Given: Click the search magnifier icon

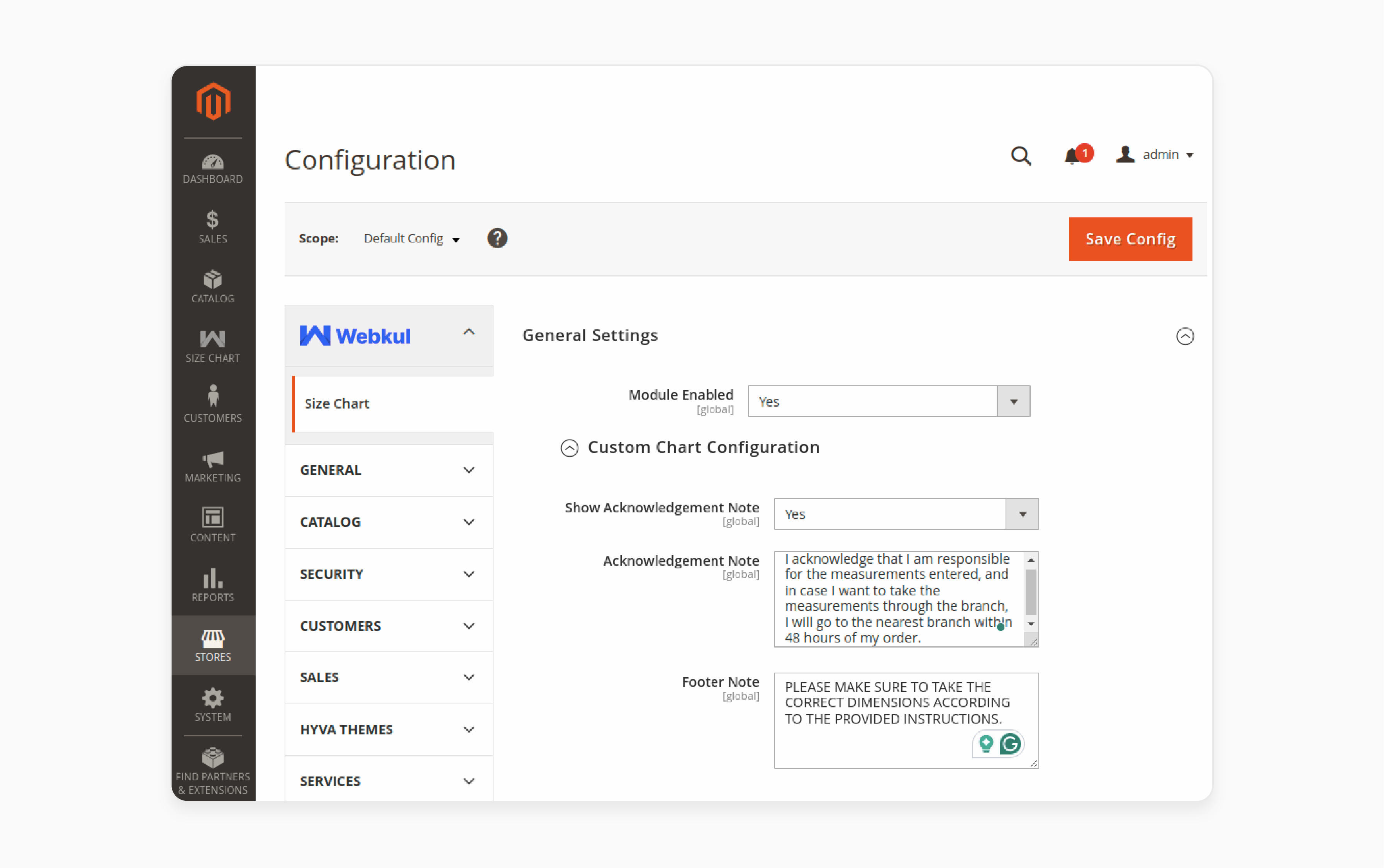Looking at the screenshot, I should pyautogui.click(x=1021, y=155).
